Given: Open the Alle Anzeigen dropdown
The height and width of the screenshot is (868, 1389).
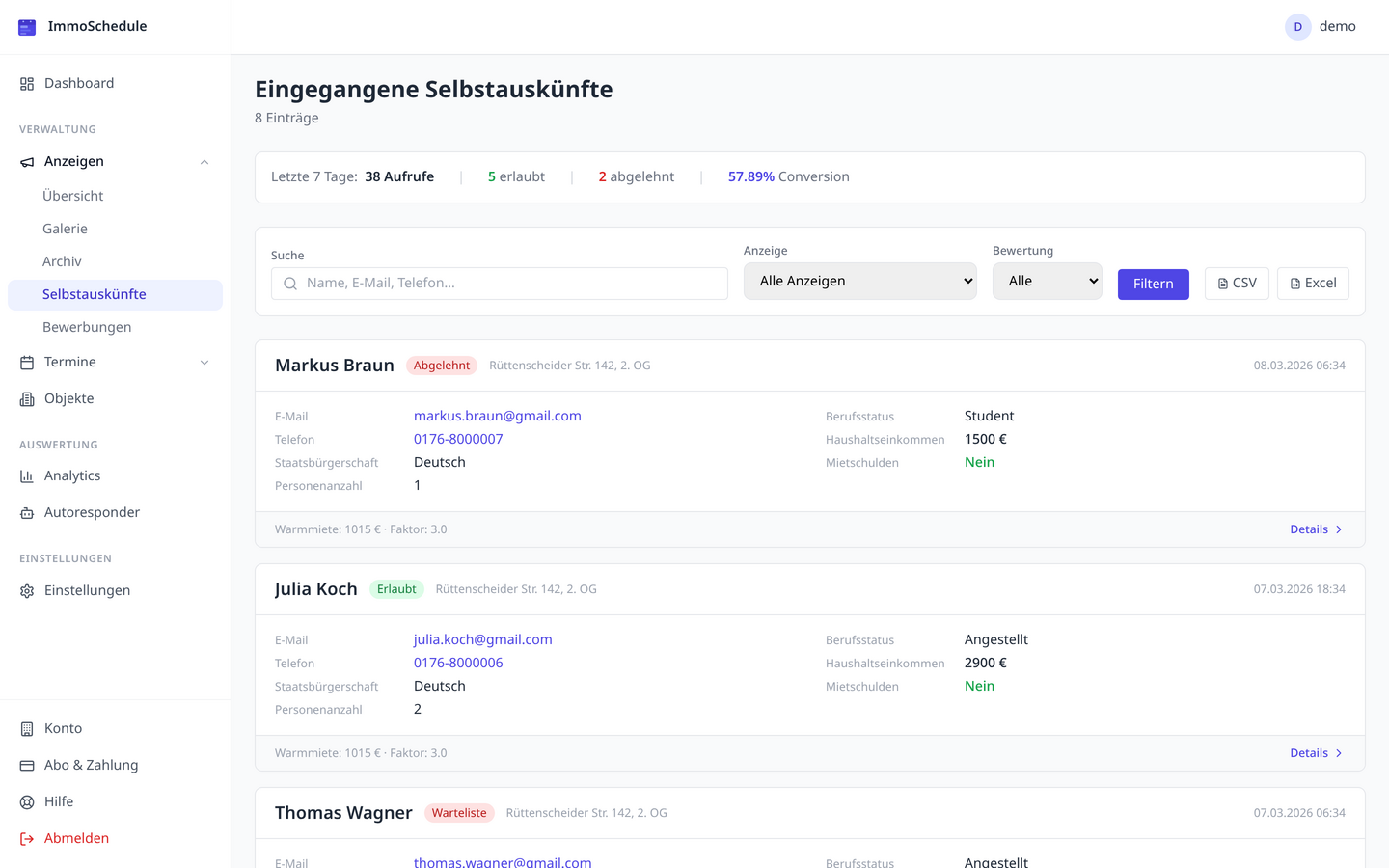Looking at the screenshot, I should 859,281.
